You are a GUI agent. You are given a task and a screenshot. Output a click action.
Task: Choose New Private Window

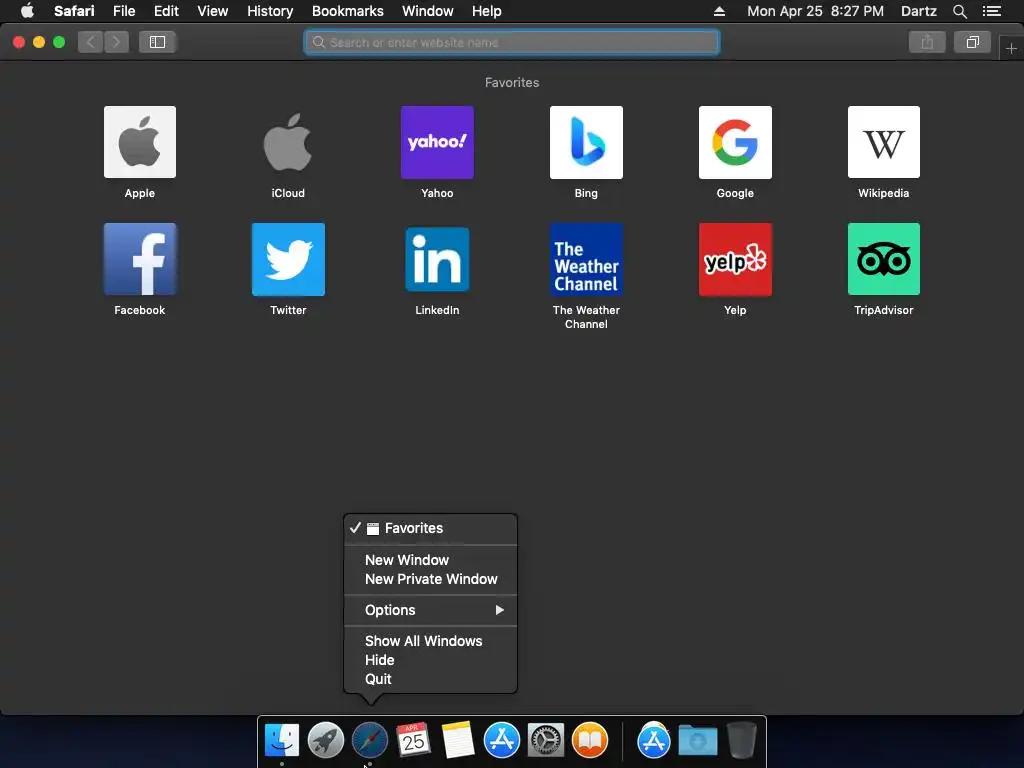[430, 579]
